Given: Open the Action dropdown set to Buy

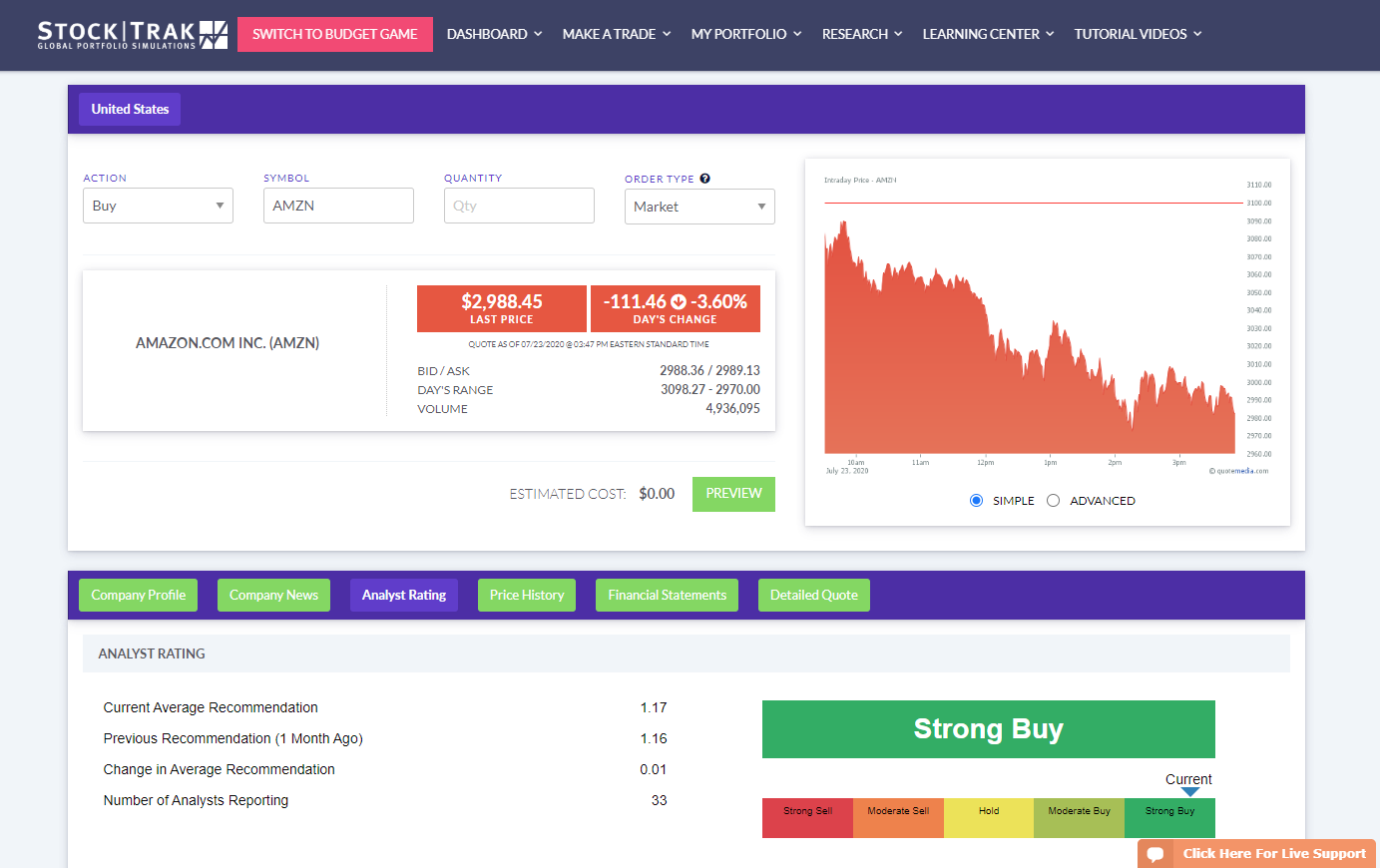Looking at the screenshot, I should click(158, 206).
